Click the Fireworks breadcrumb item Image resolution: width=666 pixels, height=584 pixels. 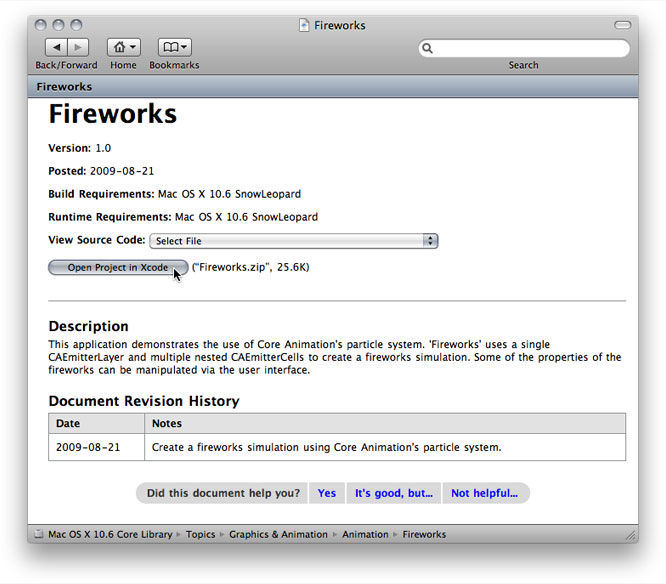click(424, 534)
